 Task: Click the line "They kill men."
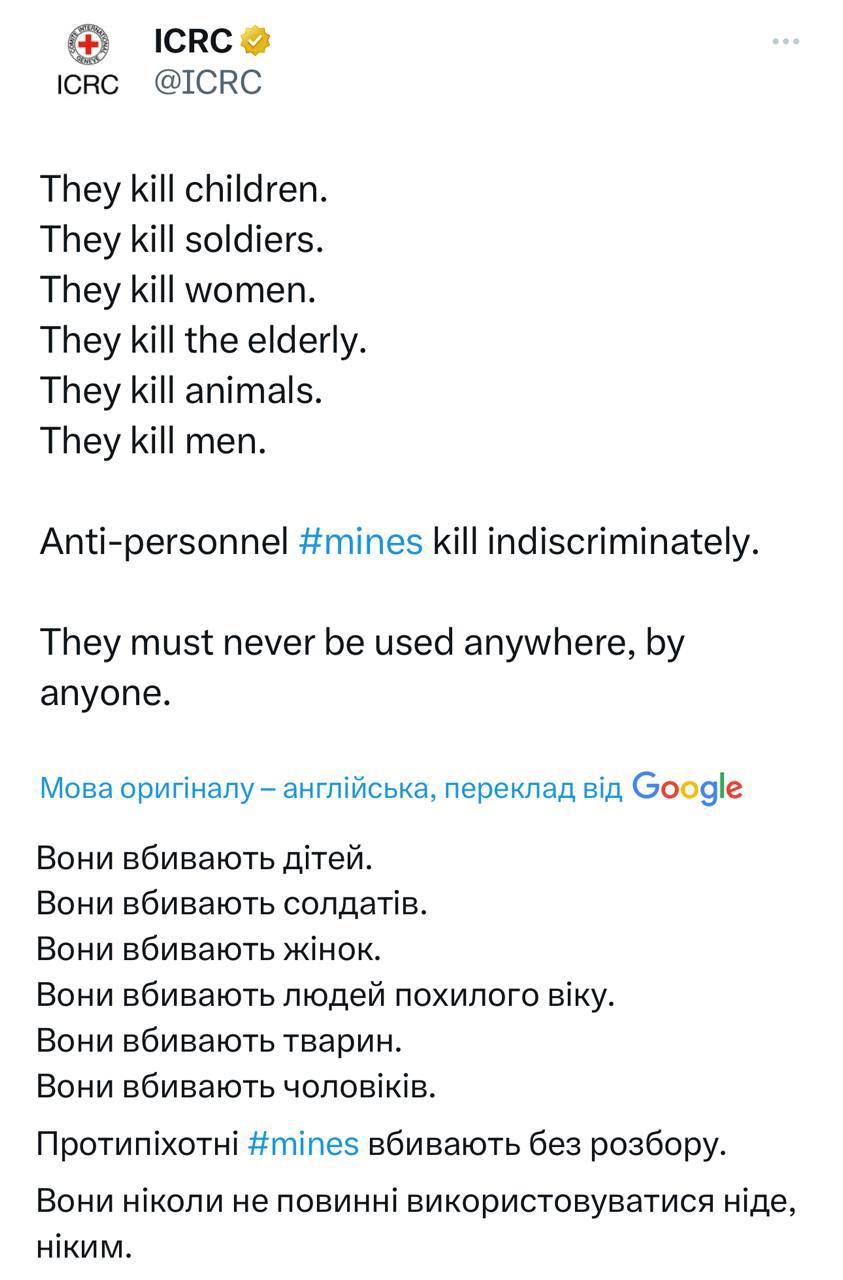[x=153, y=441]
